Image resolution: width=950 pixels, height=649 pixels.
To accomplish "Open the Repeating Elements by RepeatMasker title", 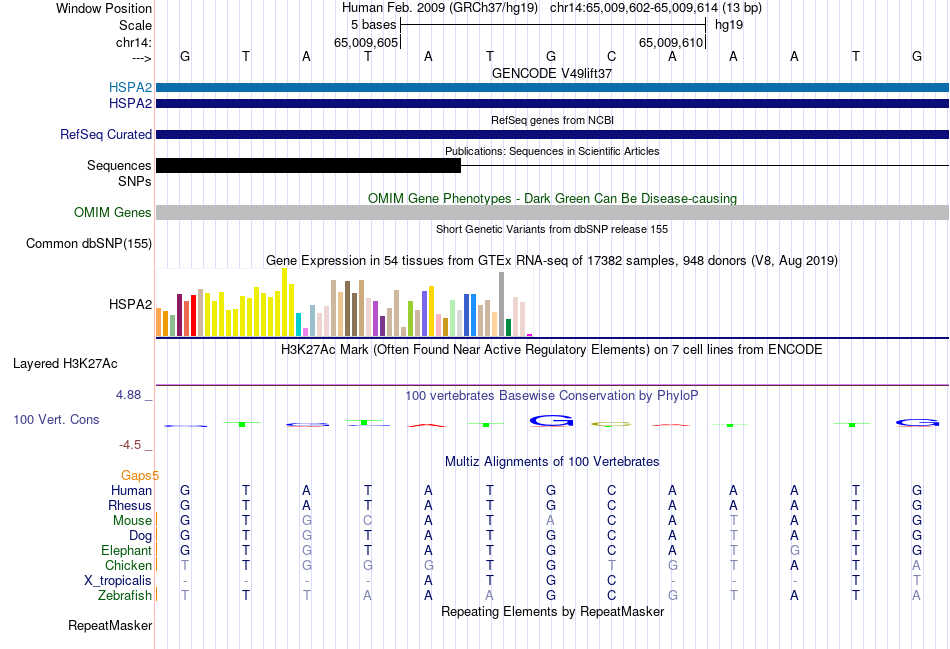I will tap(552, 611).
